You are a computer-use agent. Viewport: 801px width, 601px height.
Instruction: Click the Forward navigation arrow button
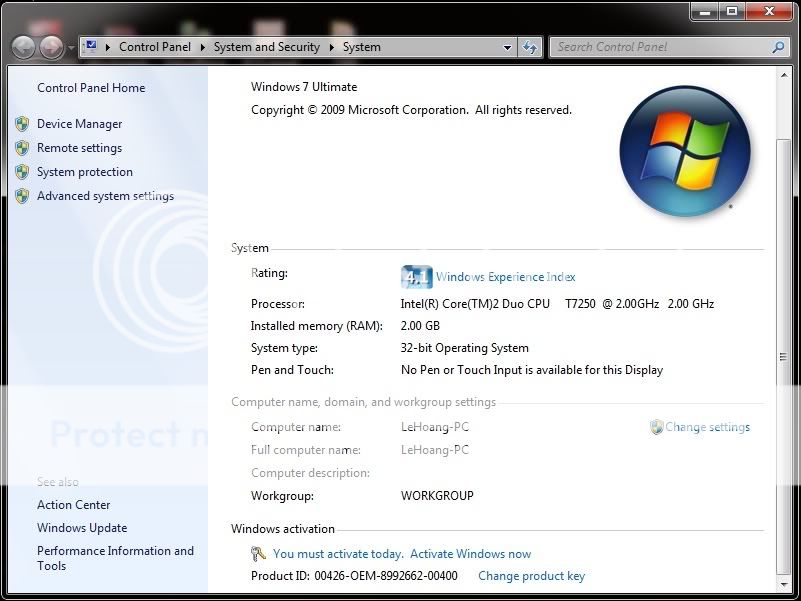pos(51,48)
